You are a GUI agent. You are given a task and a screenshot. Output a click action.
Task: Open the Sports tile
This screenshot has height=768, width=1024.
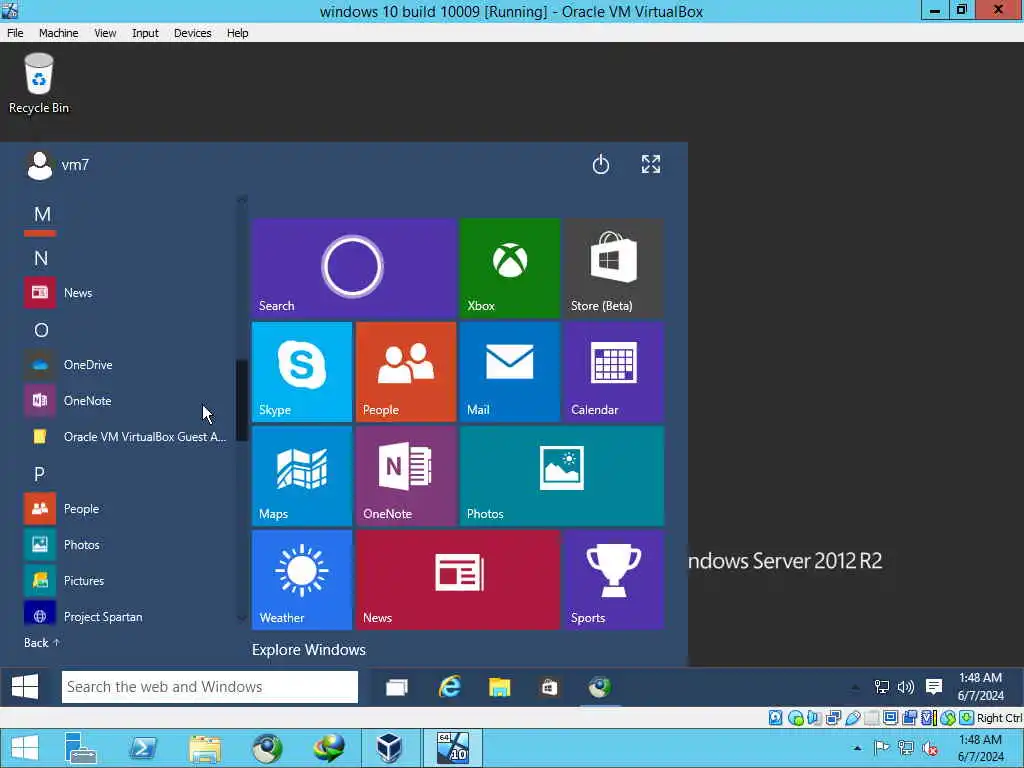(x=614, y=580)
